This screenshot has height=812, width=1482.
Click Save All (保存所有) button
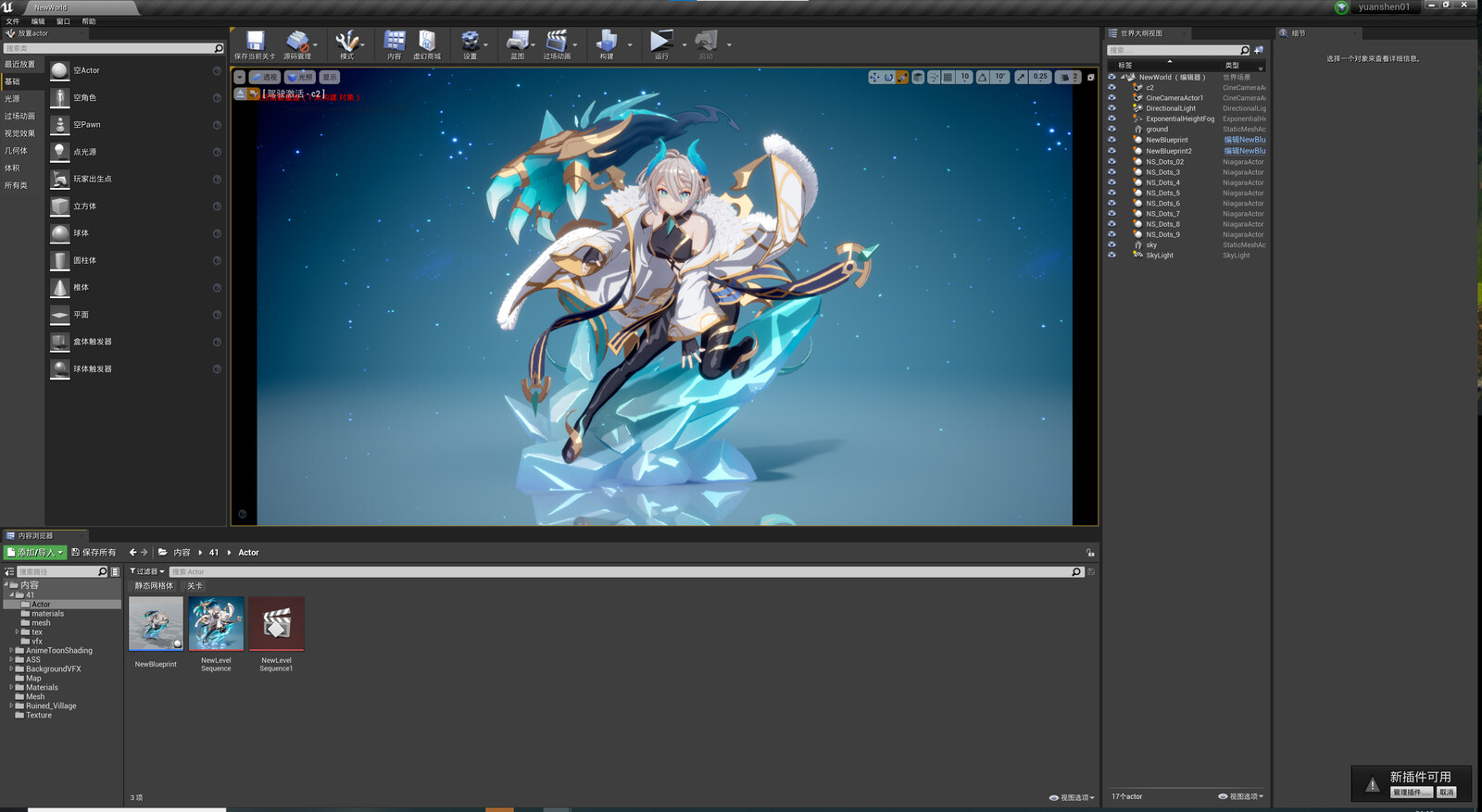coord(94,553)
